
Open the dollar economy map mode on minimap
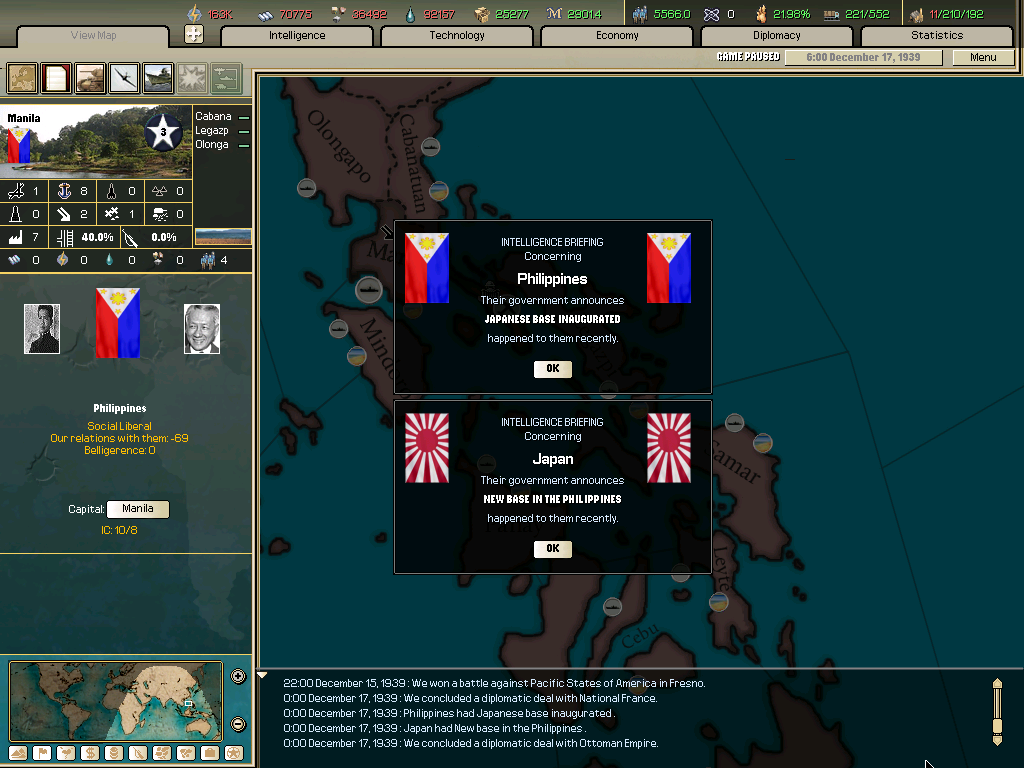point(90,753)
